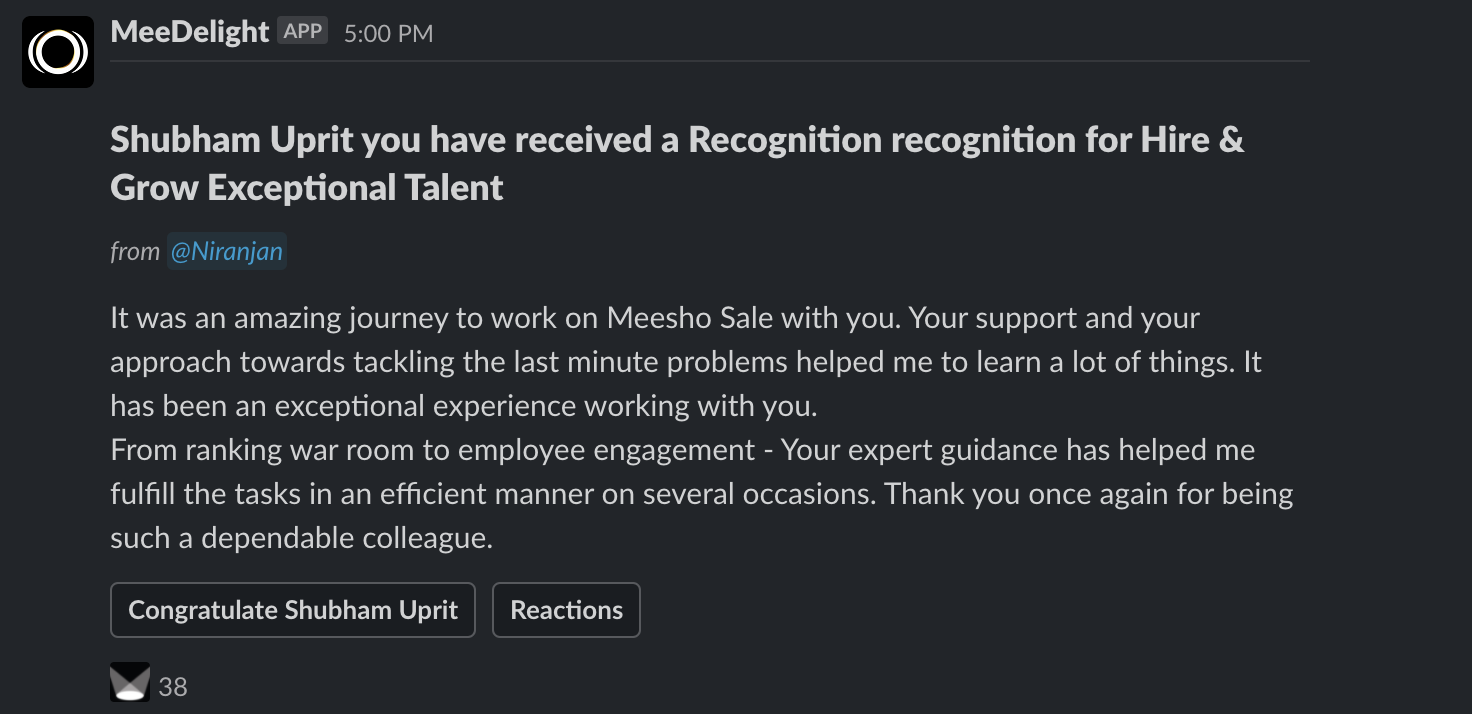Open the 5:00 PM message timestamp
Viewport: 1472px width, 714px height.
(389, 34)
